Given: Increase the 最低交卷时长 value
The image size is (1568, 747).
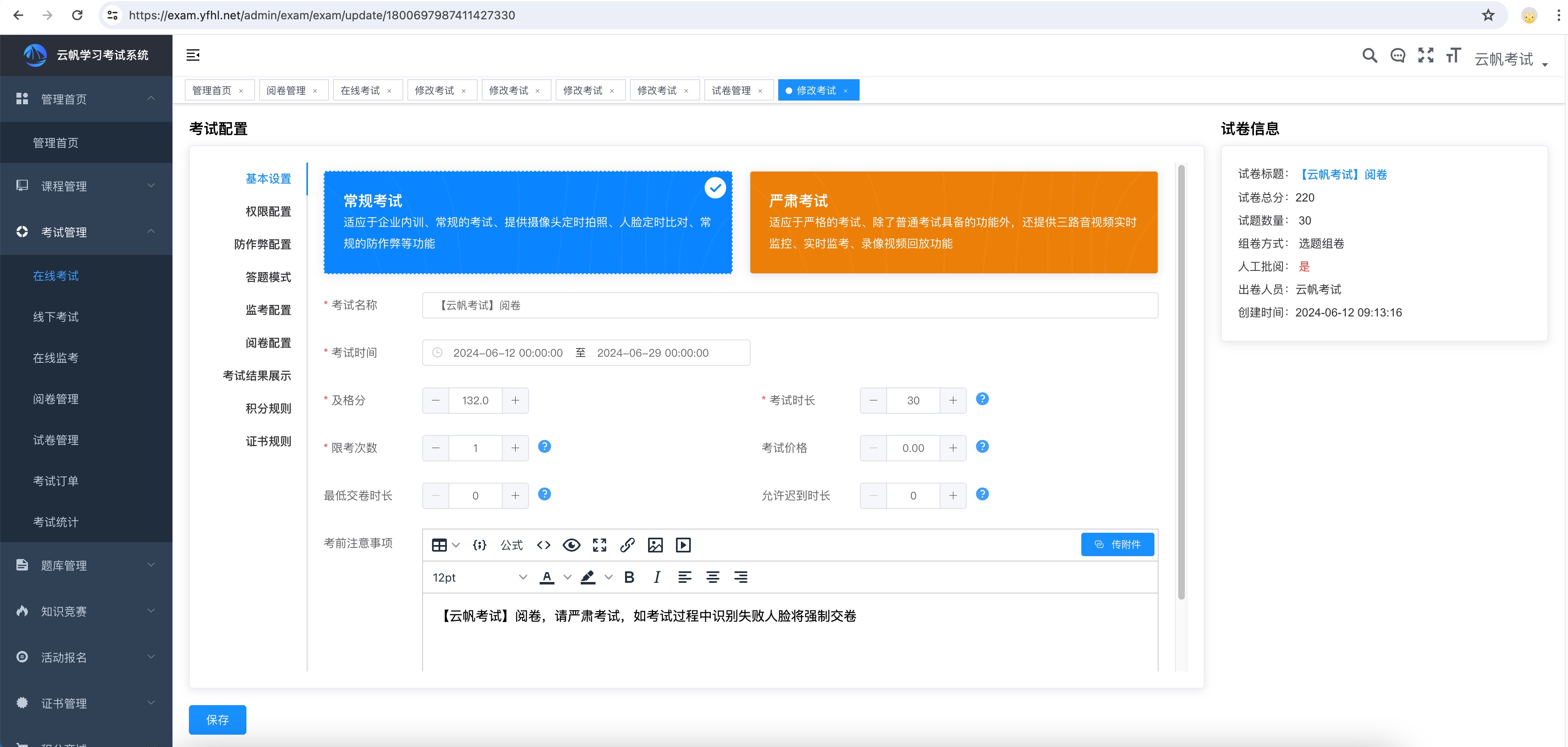Looking at the screenshot, I should click(515, 495).
